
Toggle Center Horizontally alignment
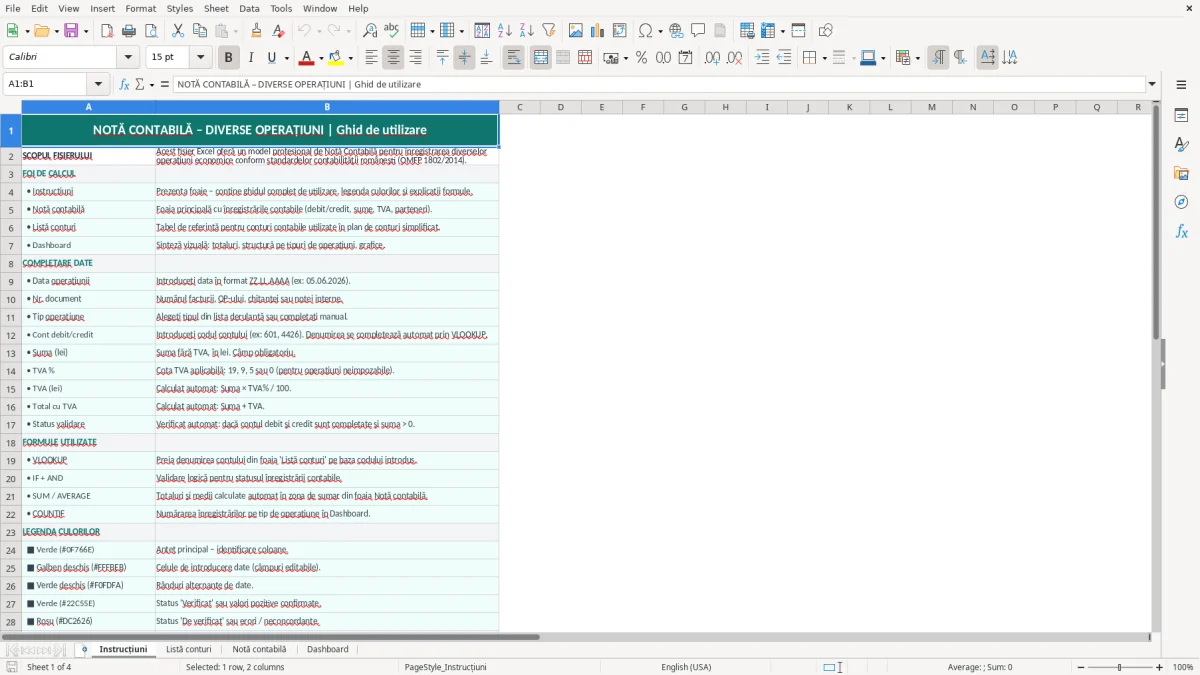393,58
